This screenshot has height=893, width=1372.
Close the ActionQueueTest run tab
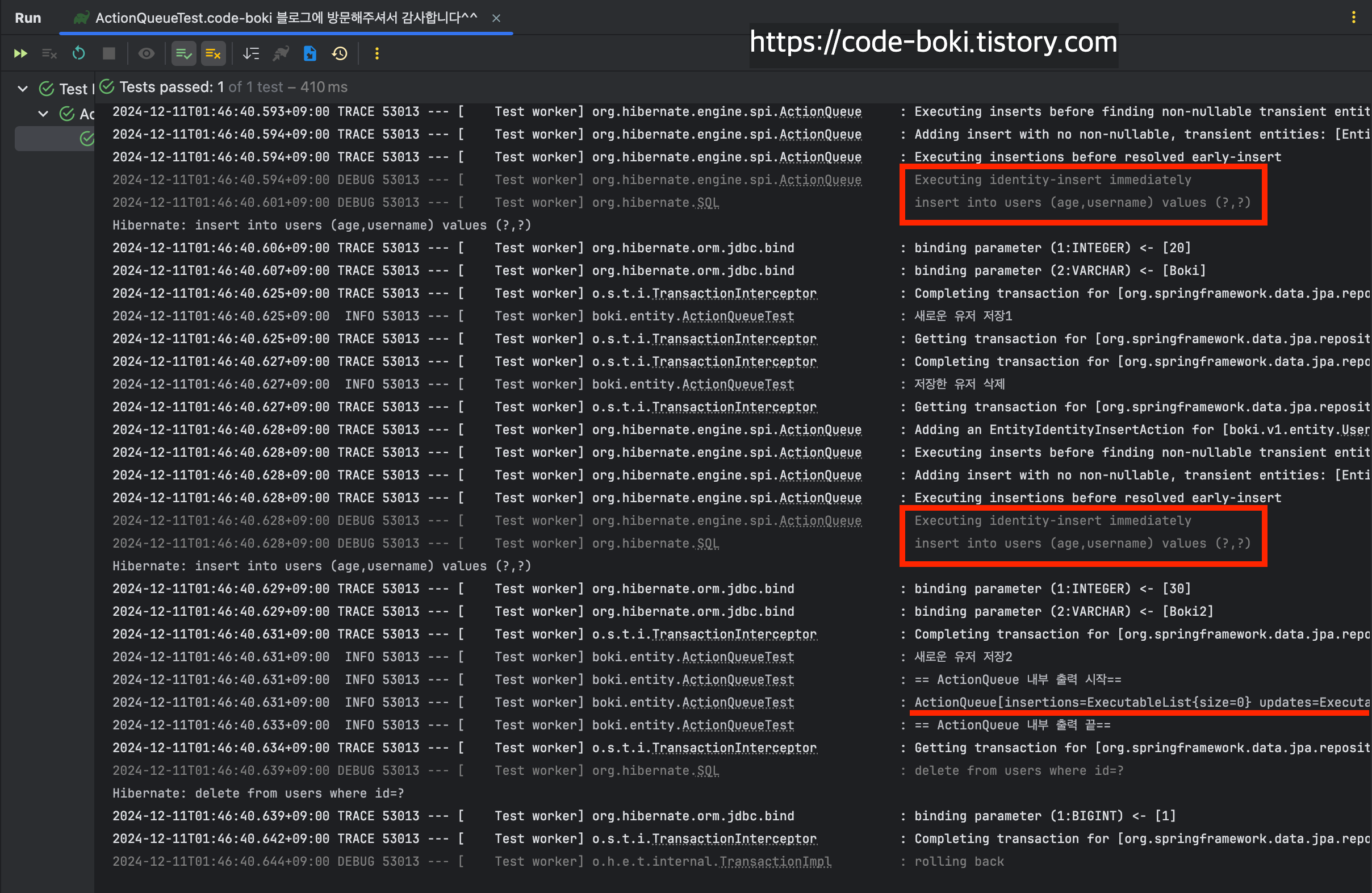pos(496,18)
